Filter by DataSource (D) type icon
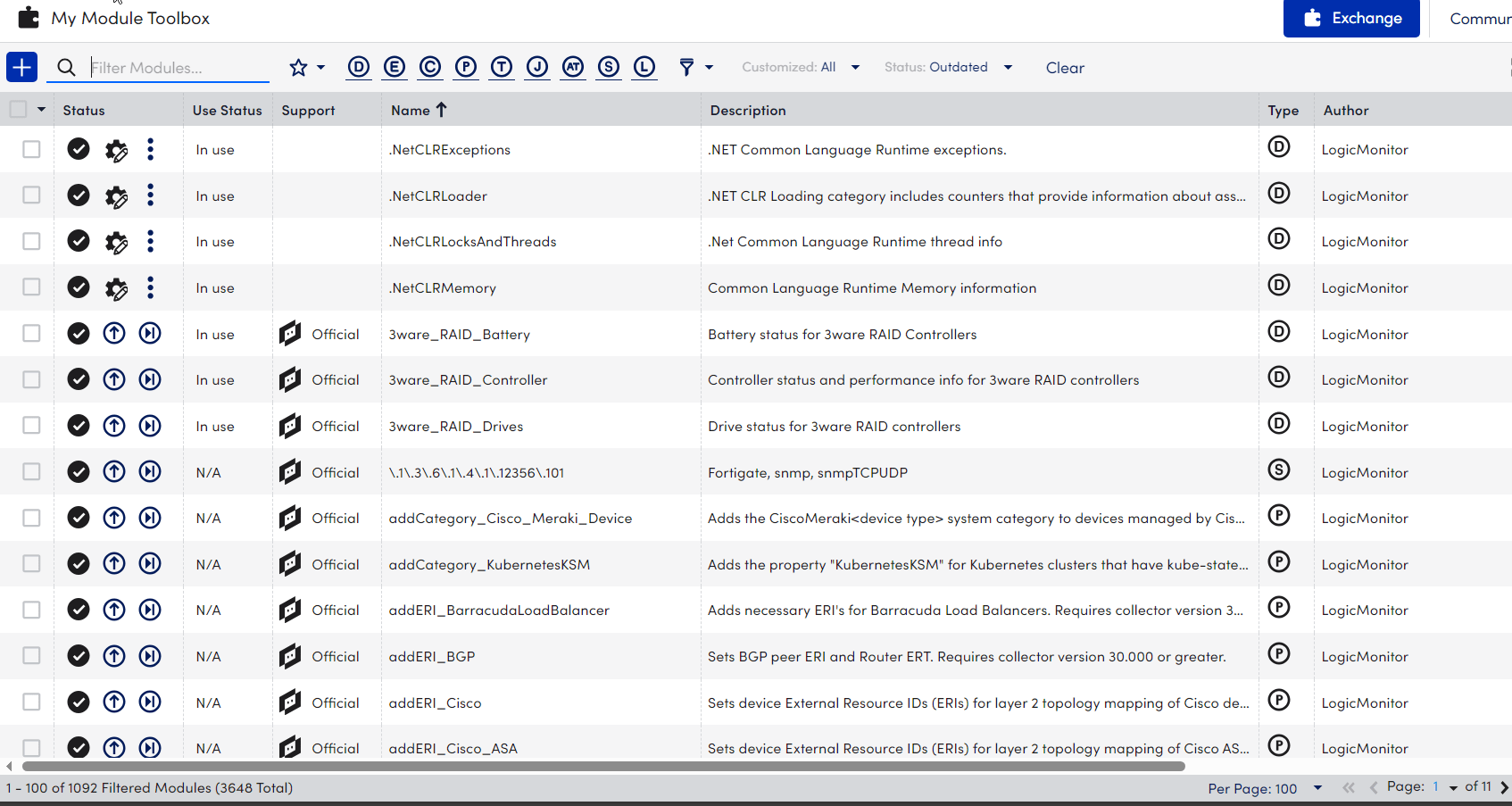Screen dimensions: 1512x806 coord(359,67)
